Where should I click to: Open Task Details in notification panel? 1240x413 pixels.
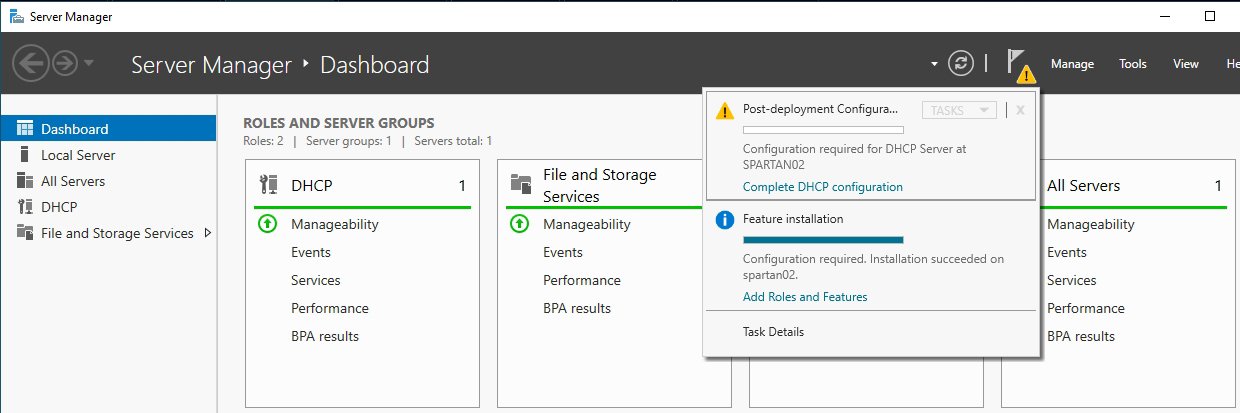[x=773, y=332]
